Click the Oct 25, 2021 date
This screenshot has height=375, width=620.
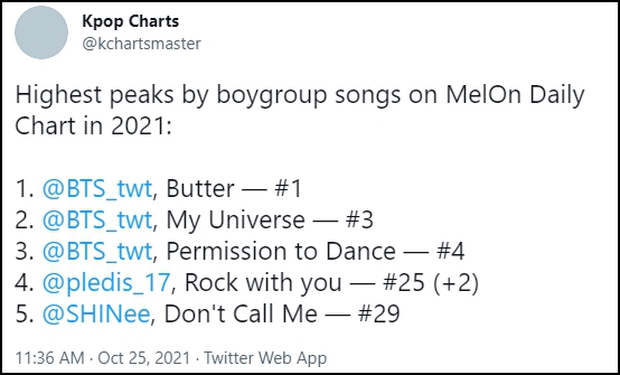pos(144,358)
